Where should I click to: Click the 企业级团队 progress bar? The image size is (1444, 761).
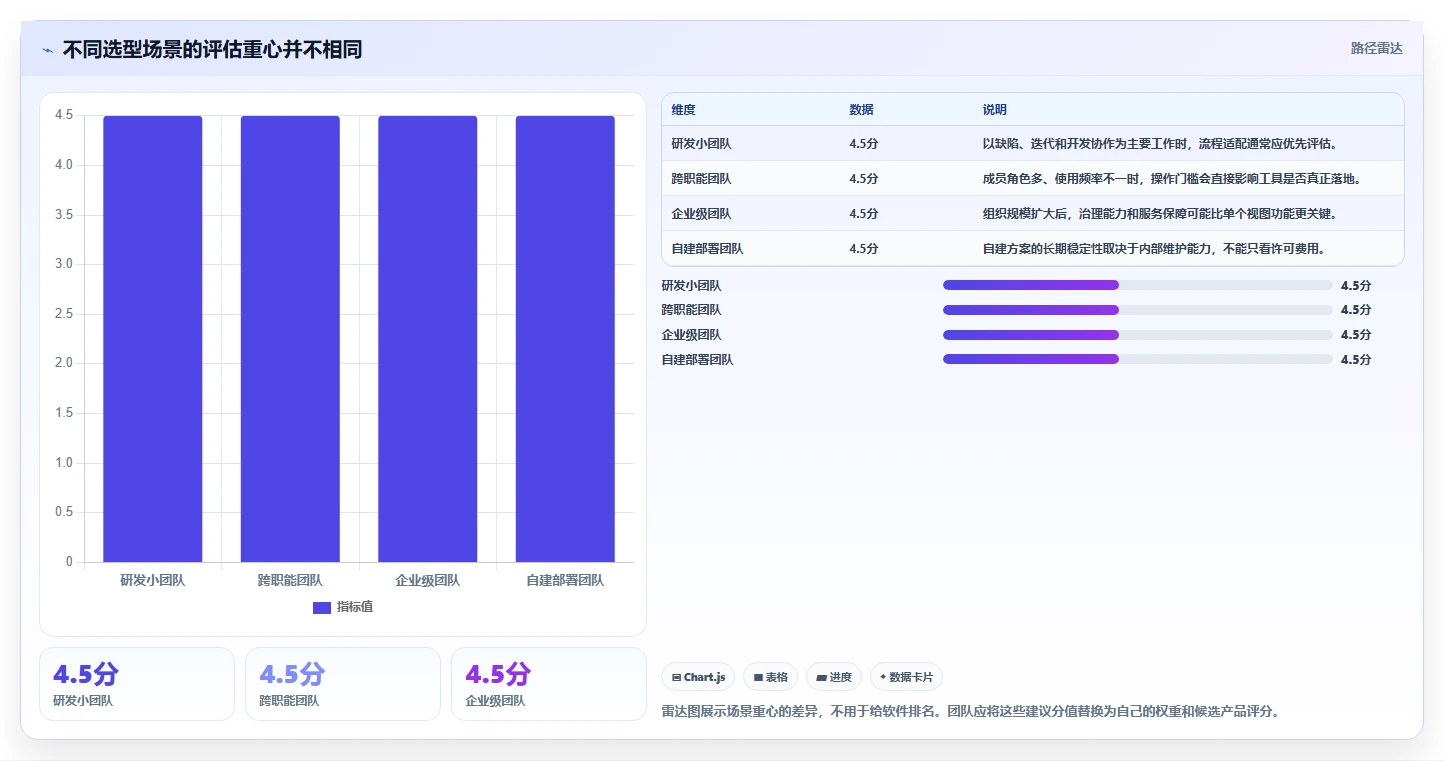[x=1138, y=335]
